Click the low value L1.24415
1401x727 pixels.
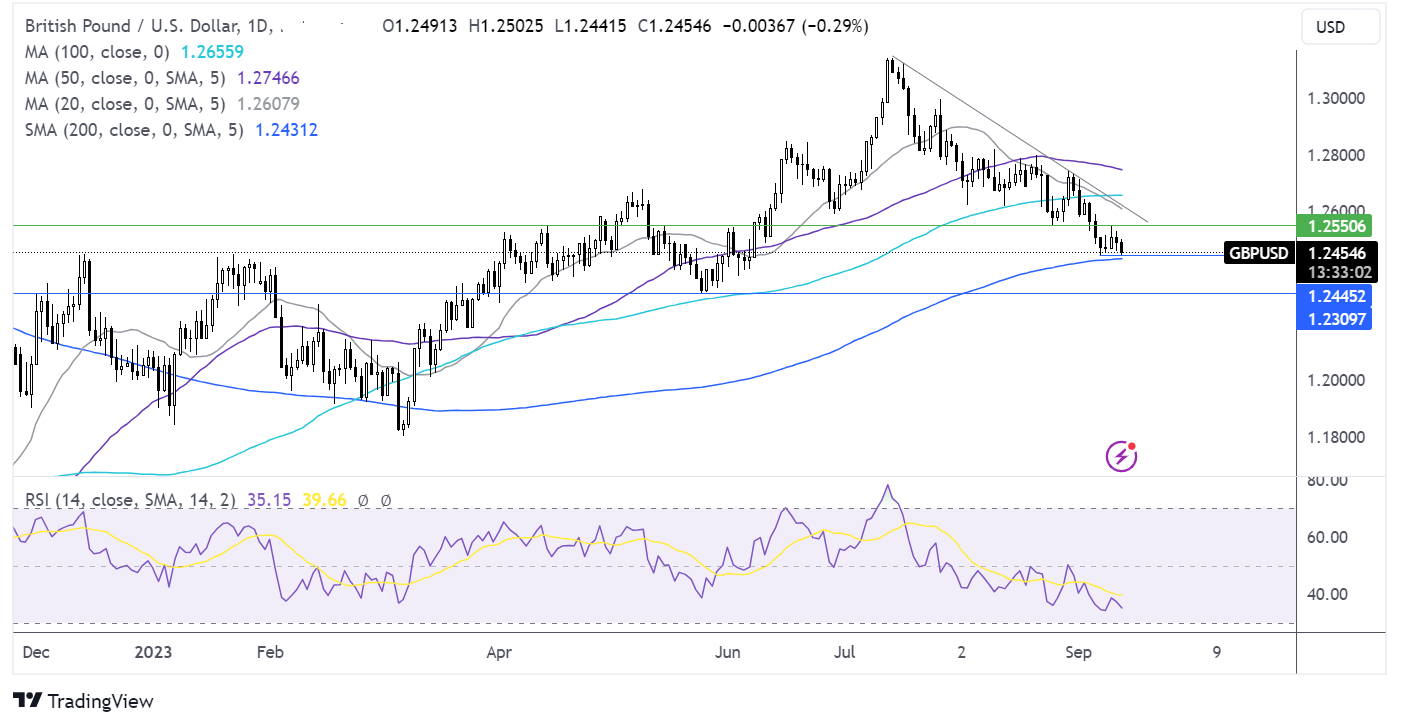tap(589, 28)
